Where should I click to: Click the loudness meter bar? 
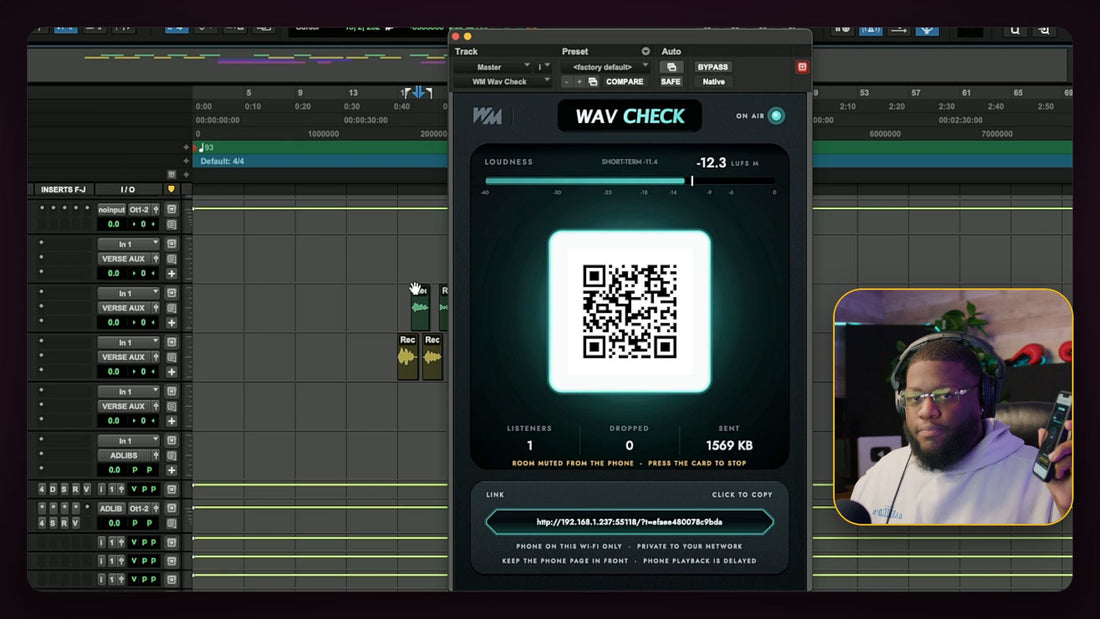630,181
